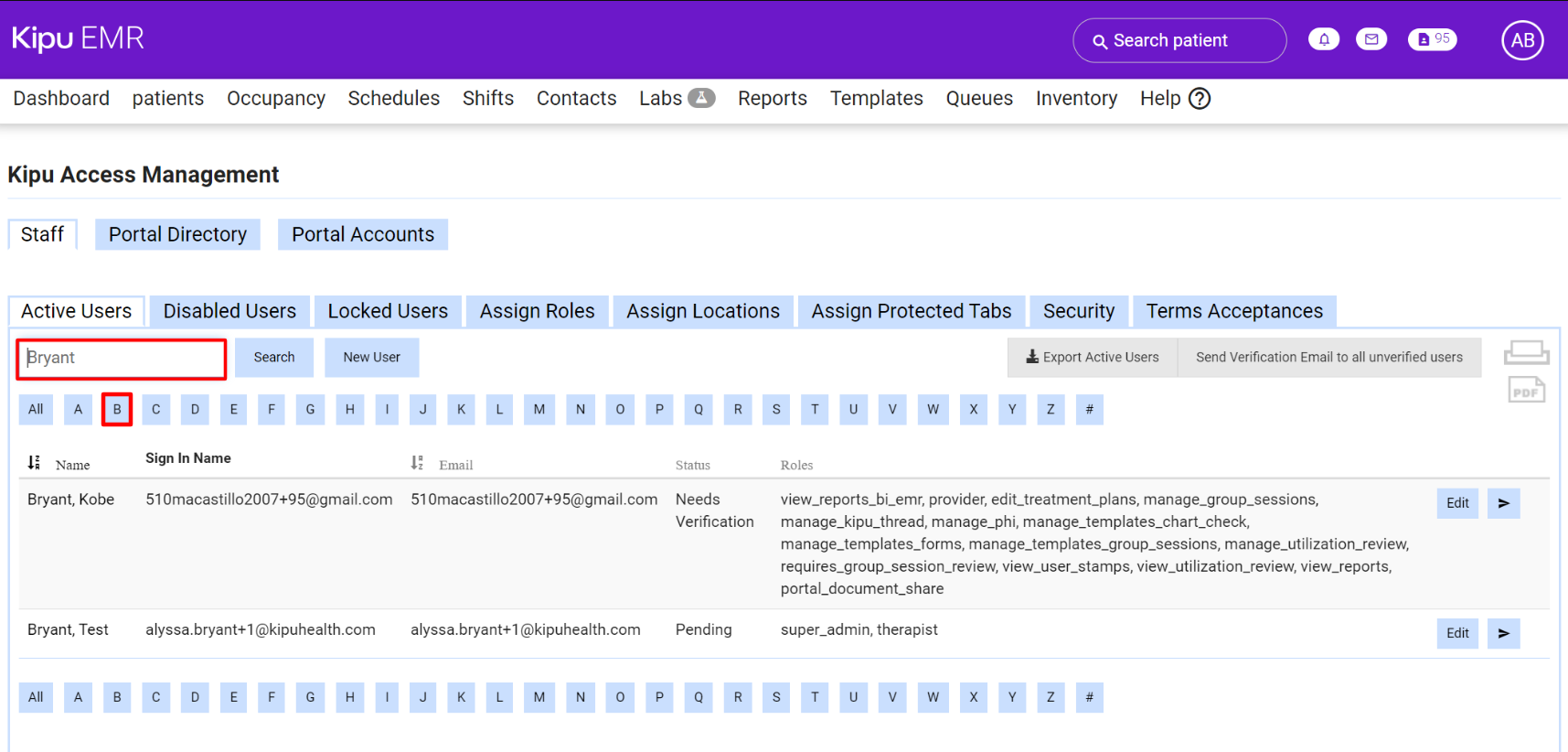The height and width of the screenshot is (752, 1568).
Task: Open the Labs menu item
Action: [676, 99]
